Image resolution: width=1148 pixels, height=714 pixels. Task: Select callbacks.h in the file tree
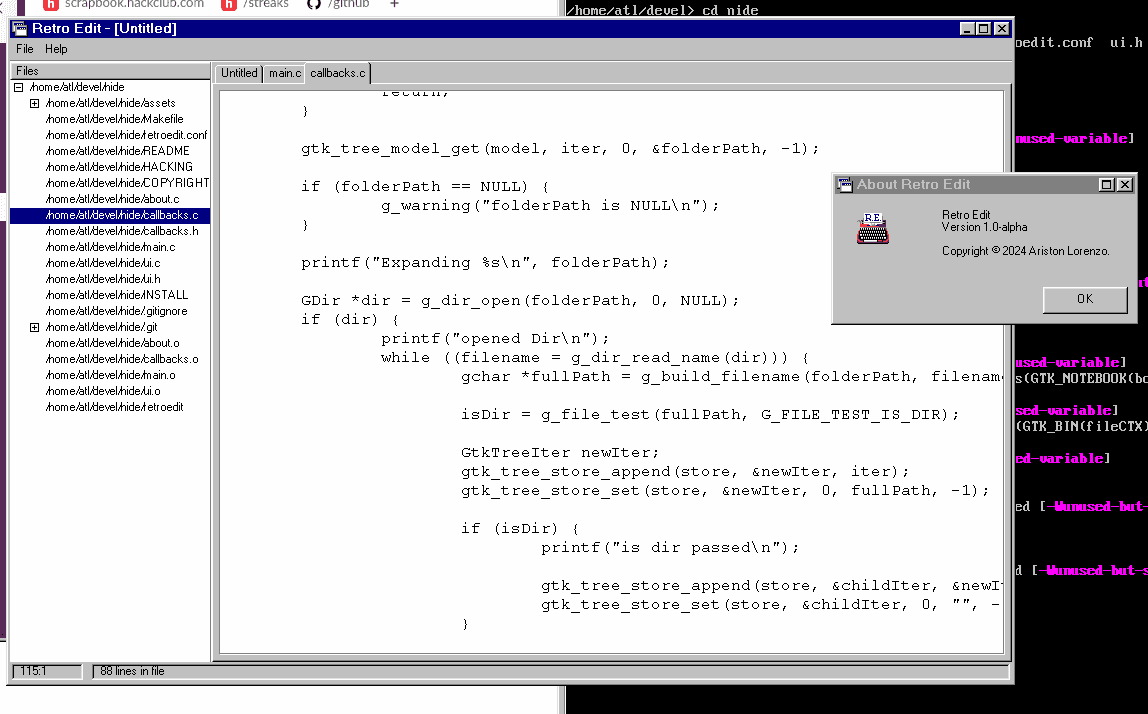tap(122, 231)
